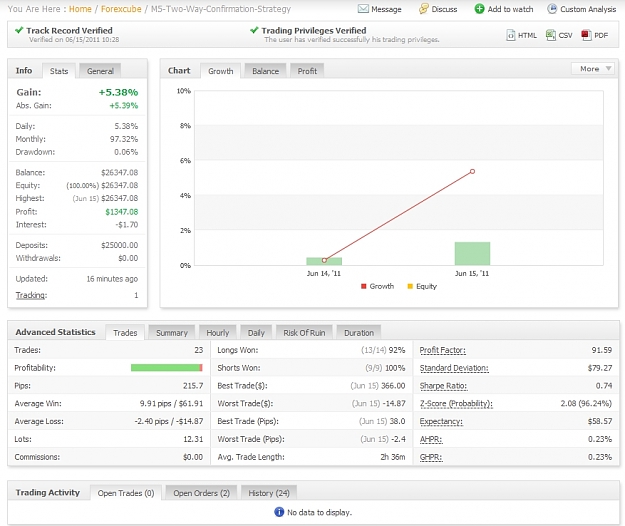Click the Profit Factor term link

pos(442,350)
